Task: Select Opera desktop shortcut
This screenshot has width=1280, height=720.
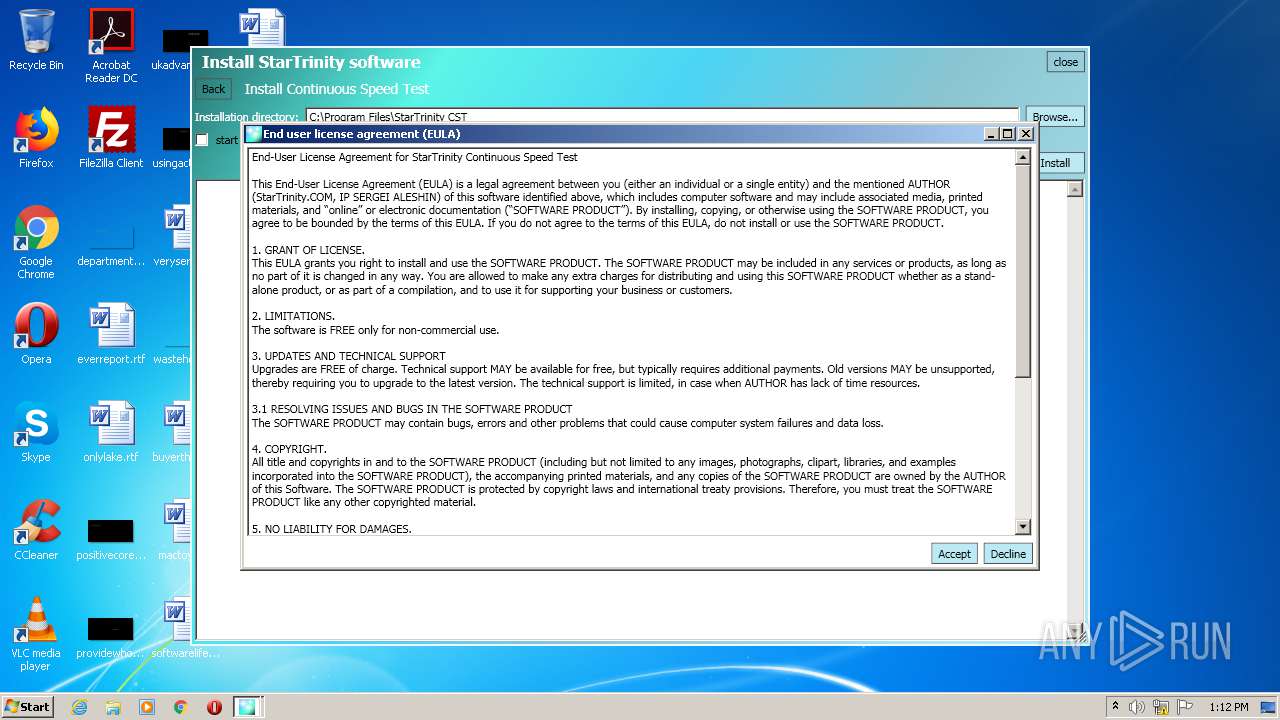Action: [x=36, y=334]
